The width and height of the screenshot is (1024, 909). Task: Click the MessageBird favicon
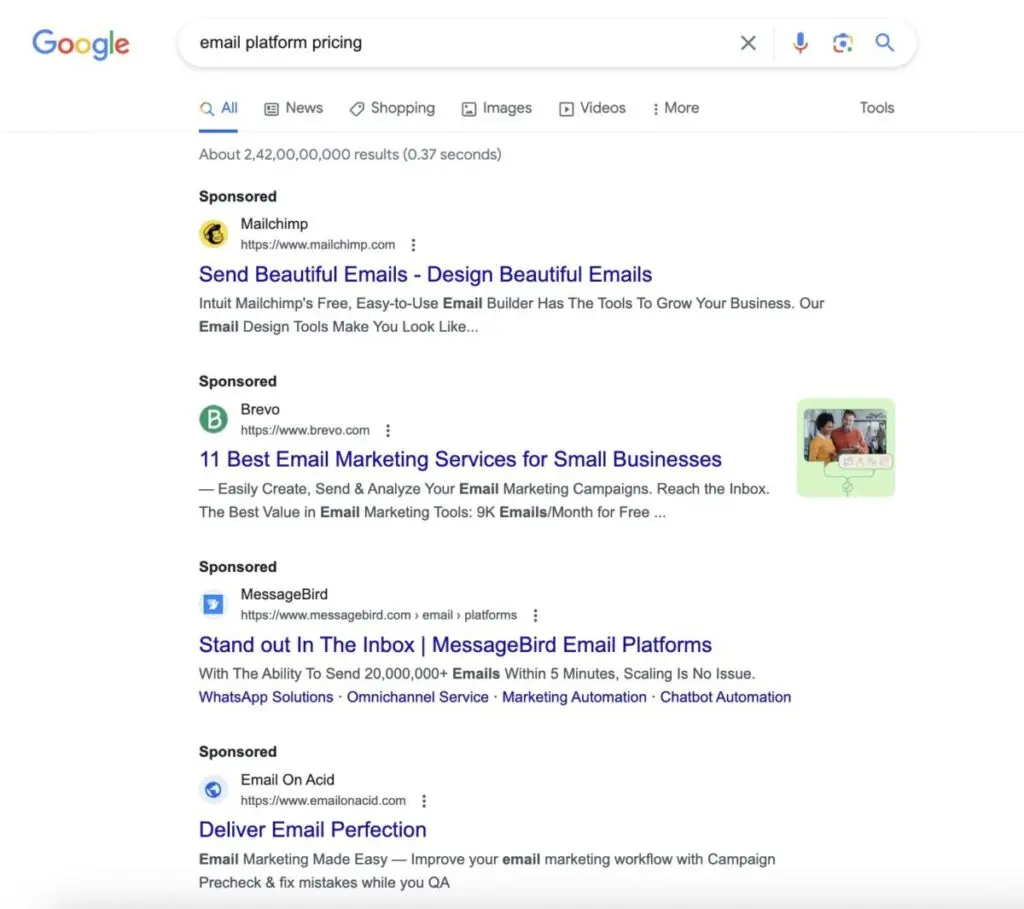pos(213,604)
